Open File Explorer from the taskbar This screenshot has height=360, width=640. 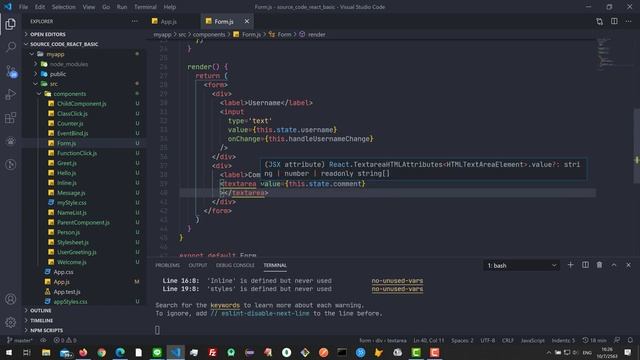coord(46,352)
